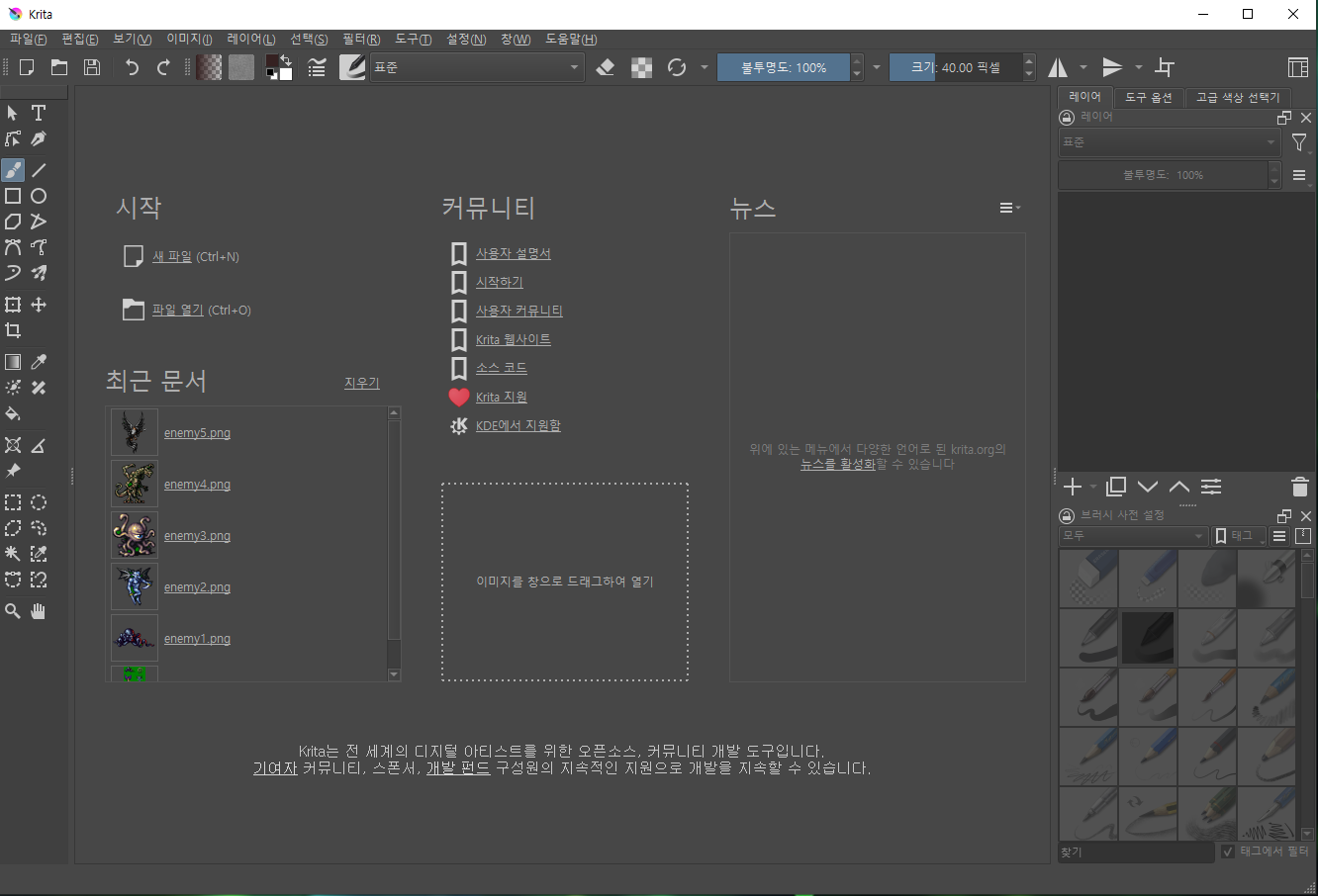Click the Redo toolbar icon
The width and height of the screenshot is (1318, 896).
pos(164,67)
